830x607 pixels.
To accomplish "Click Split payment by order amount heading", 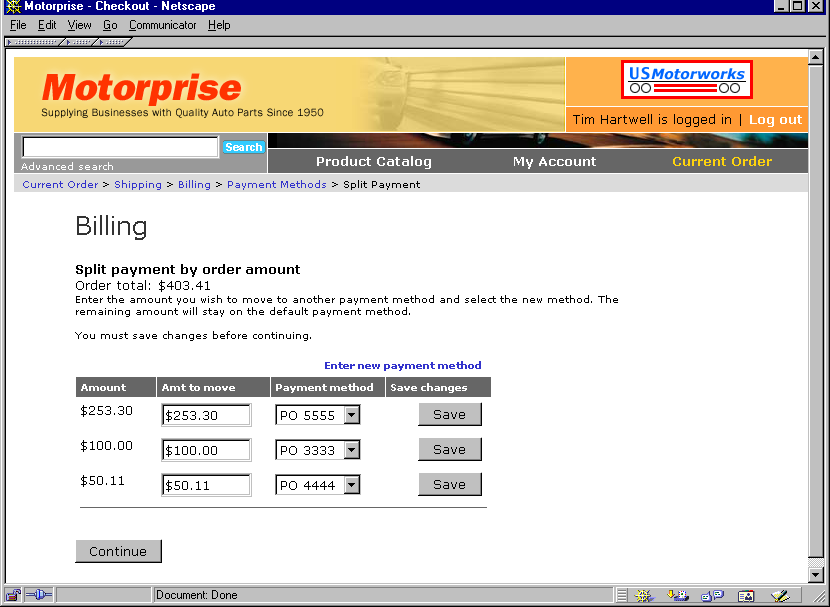I will [187, 269].
